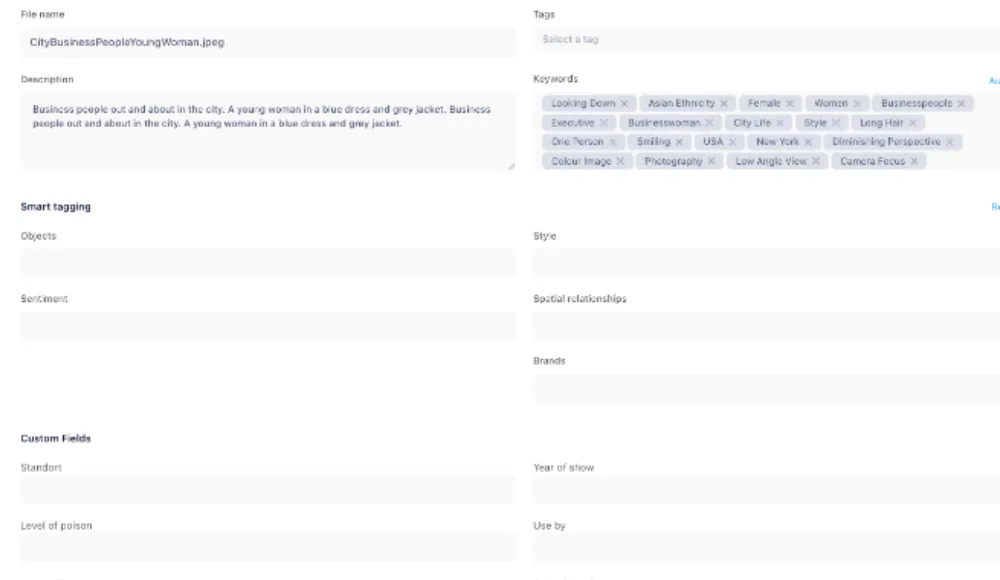Click the Standort custom field
The height and width of the screenshot is (580, 1000).
click(268, 490)
